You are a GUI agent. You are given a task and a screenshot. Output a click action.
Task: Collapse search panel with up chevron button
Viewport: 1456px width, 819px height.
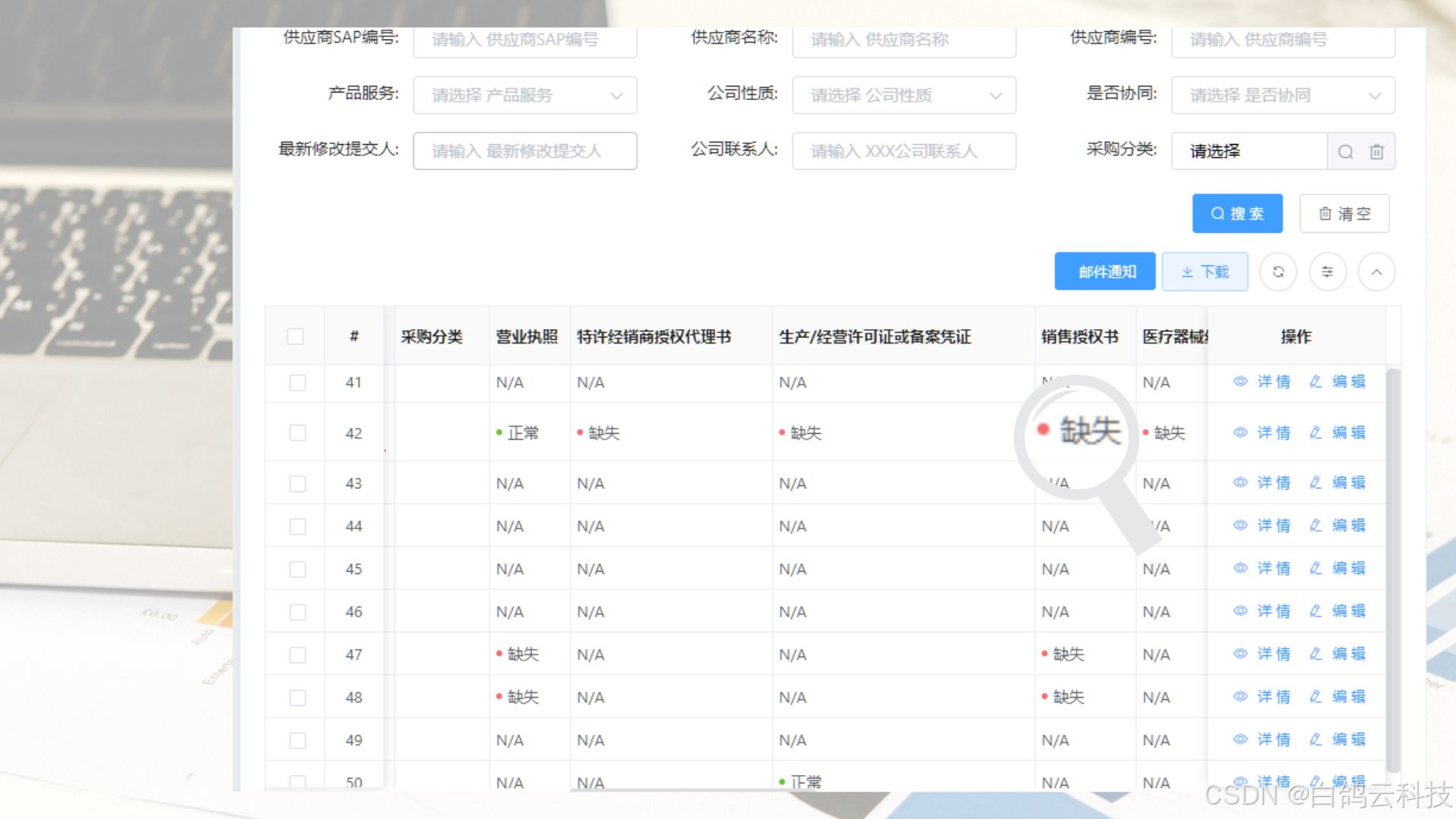[1376, 272]
